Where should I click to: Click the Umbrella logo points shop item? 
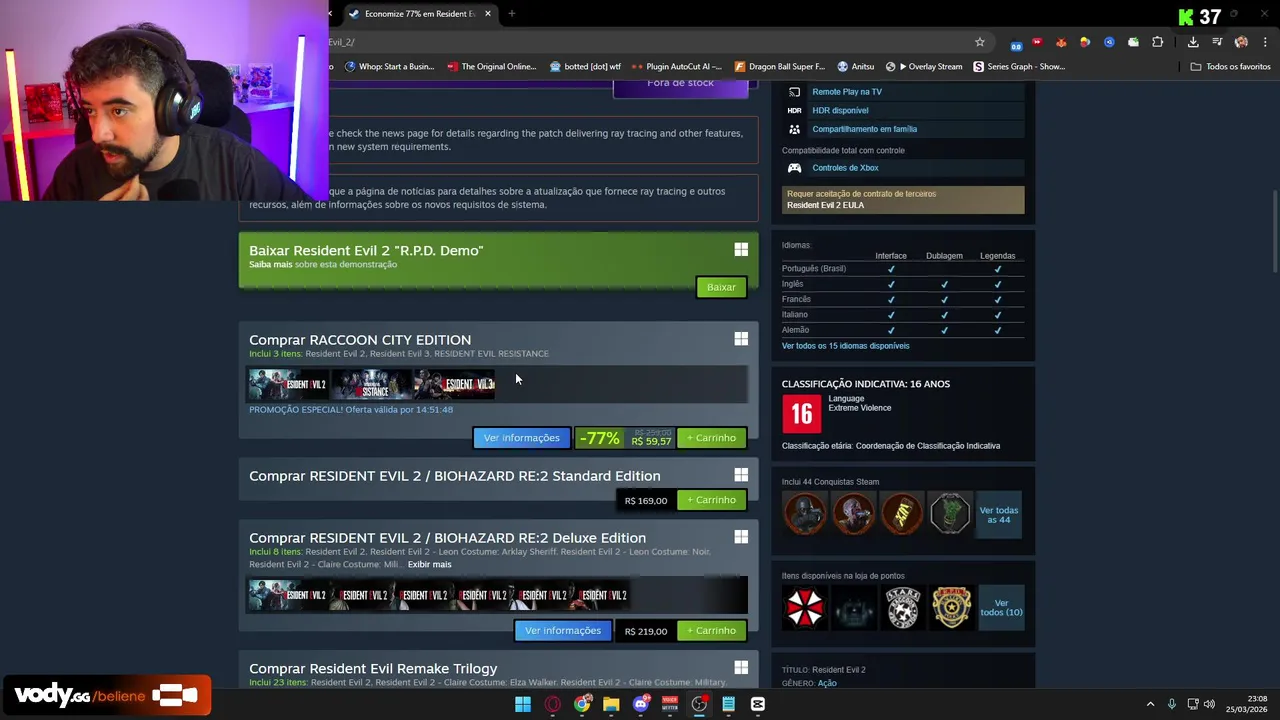(805, 607)
